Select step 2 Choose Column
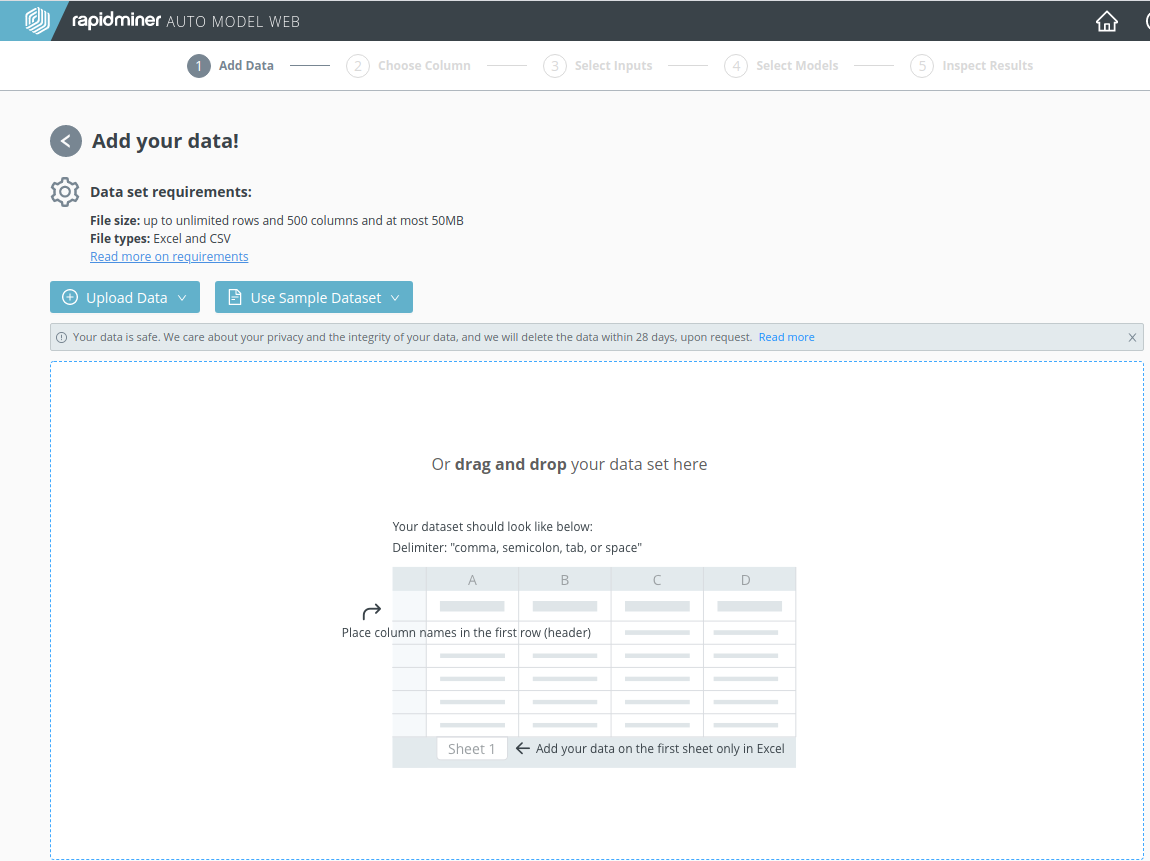The image size is (1150, 861). (408, 66)
